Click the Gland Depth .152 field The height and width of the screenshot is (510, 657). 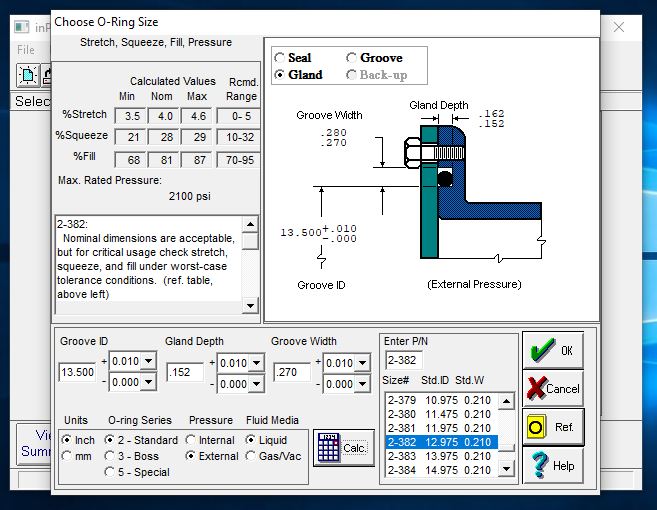click(185, 372)
